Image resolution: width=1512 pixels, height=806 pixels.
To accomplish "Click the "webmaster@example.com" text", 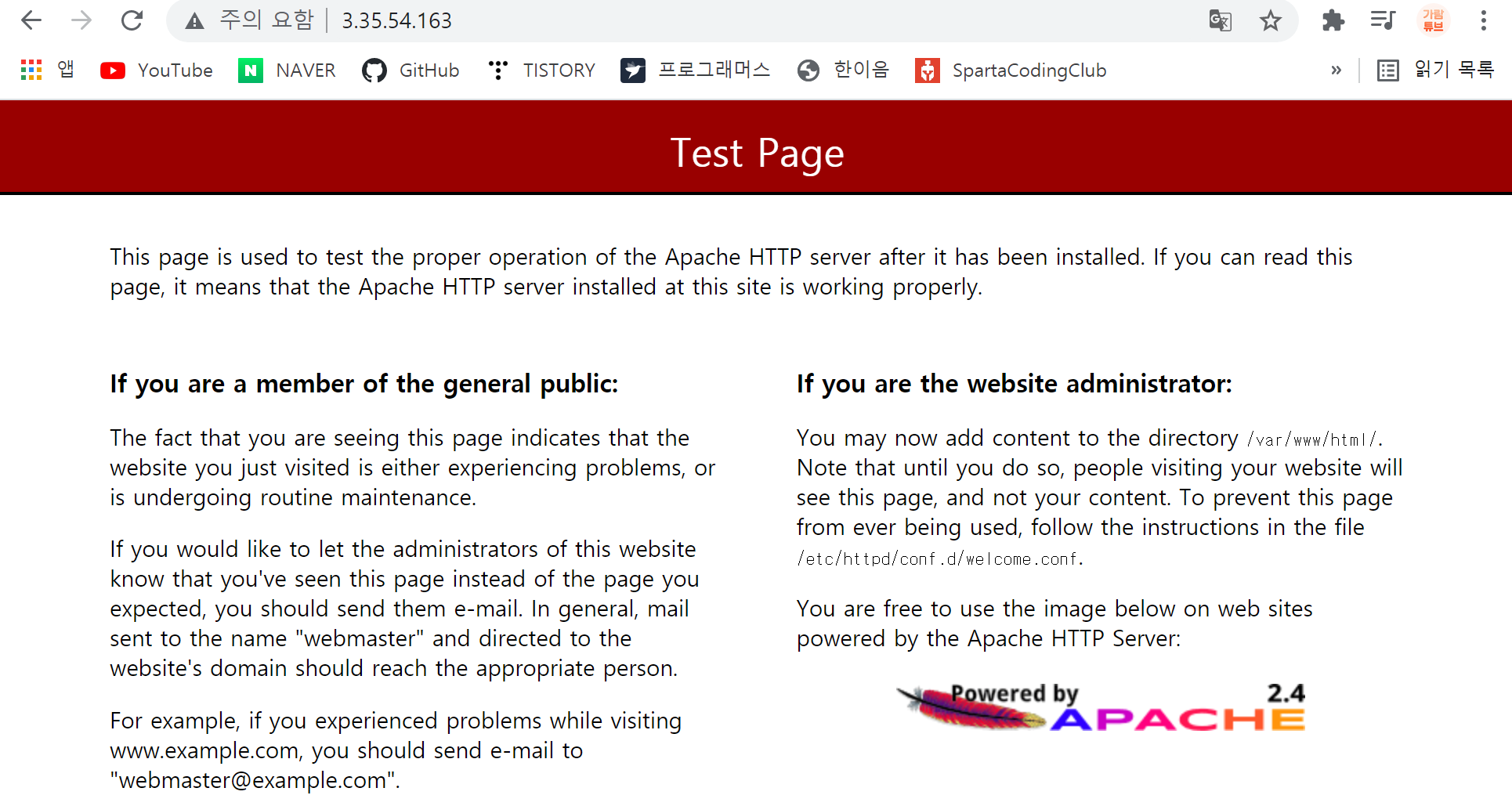I will click(252, 780).
